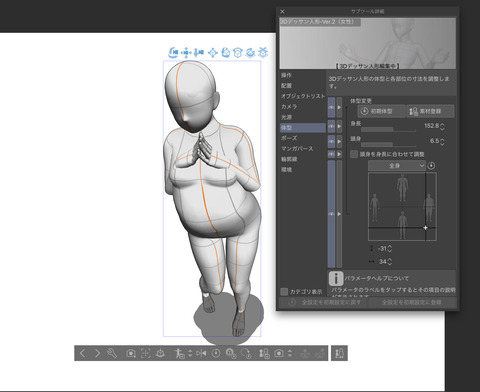This screenshot has width=480, height=392.
Task: Click the 素材登録 register material button
Action: 430,111
